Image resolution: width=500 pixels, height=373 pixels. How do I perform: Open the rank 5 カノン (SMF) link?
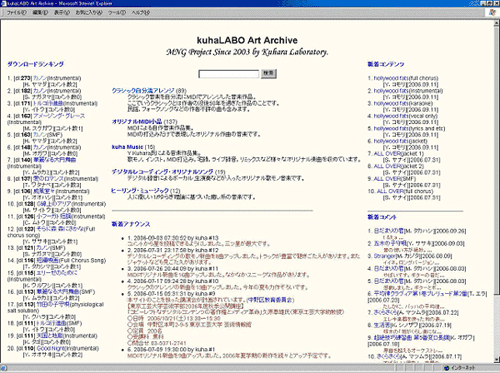41,135
